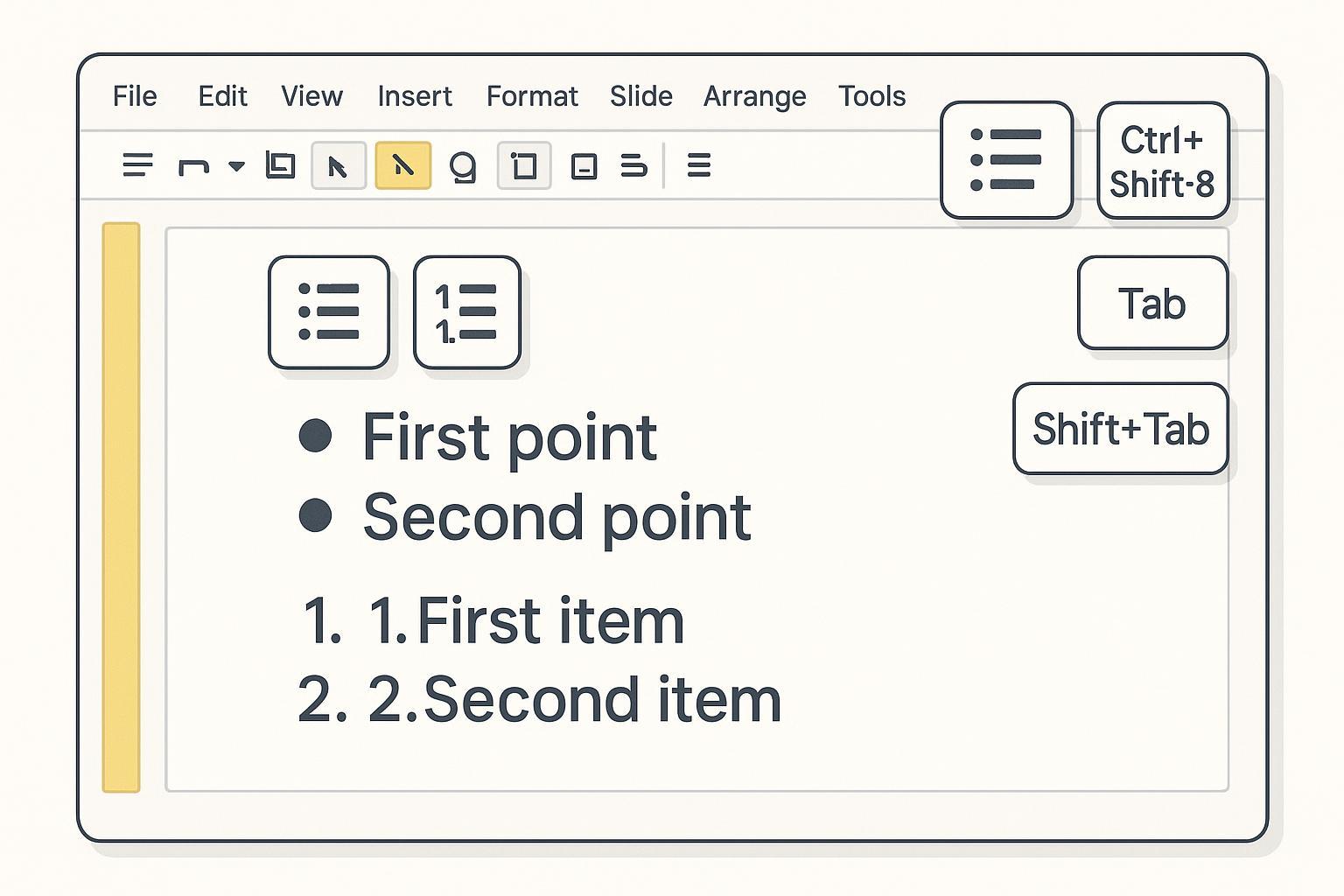Open the Format menu
The image size is (1344, 896).
pos(532,96)
